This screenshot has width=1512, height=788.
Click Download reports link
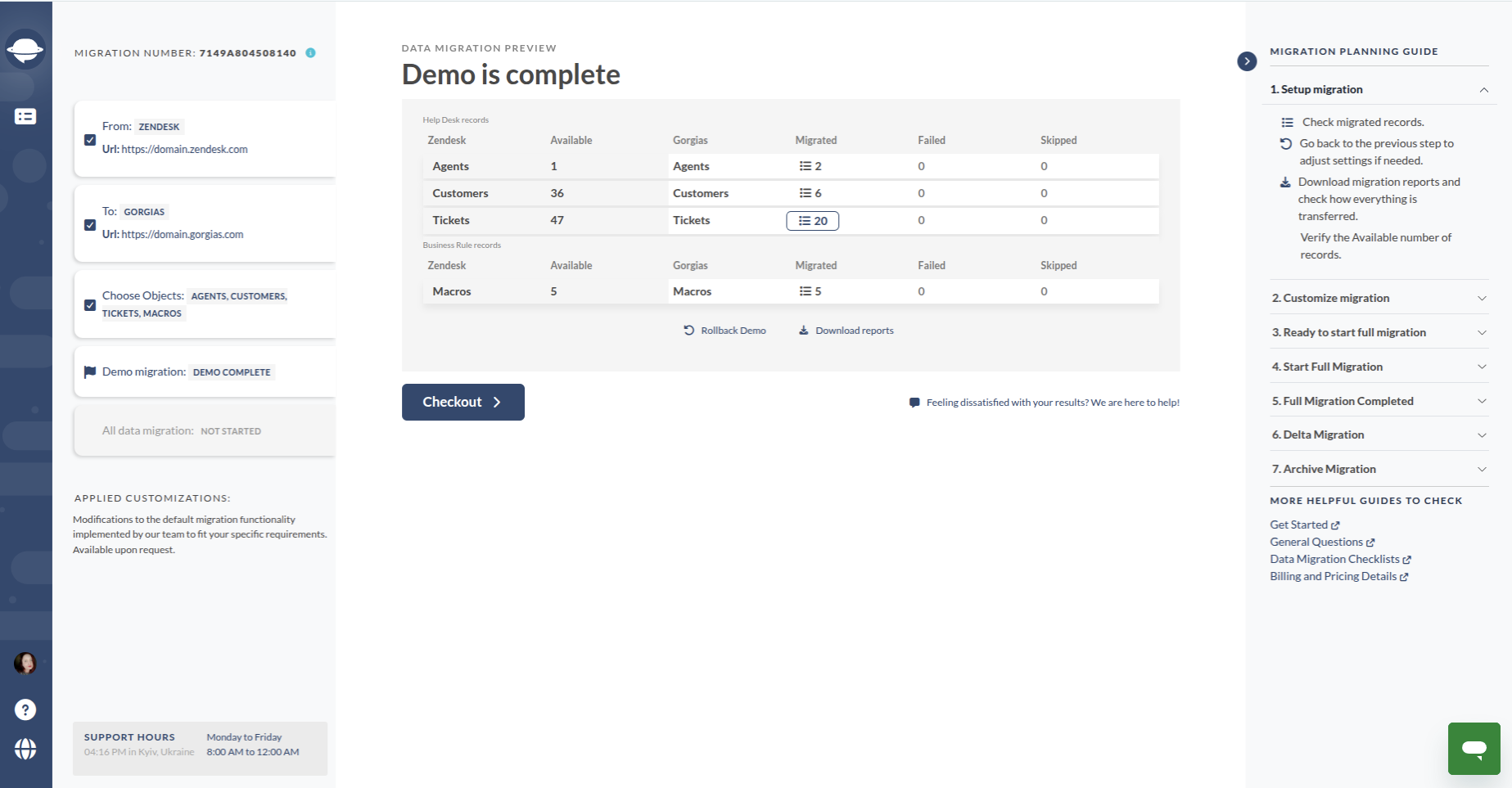tap(846, 331)
